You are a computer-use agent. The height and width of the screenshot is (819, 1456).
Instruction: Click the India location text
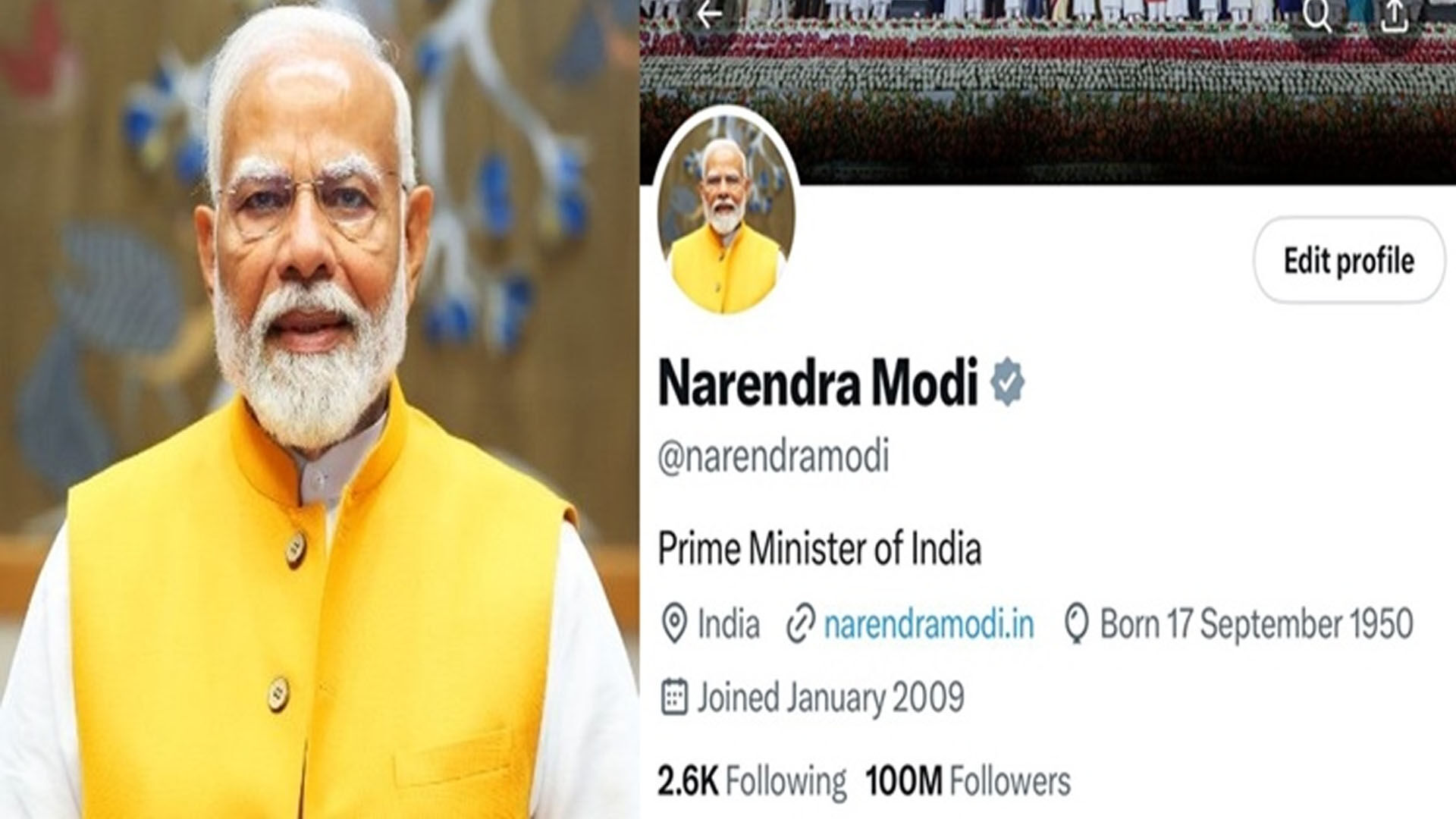[x=728, y=624]
